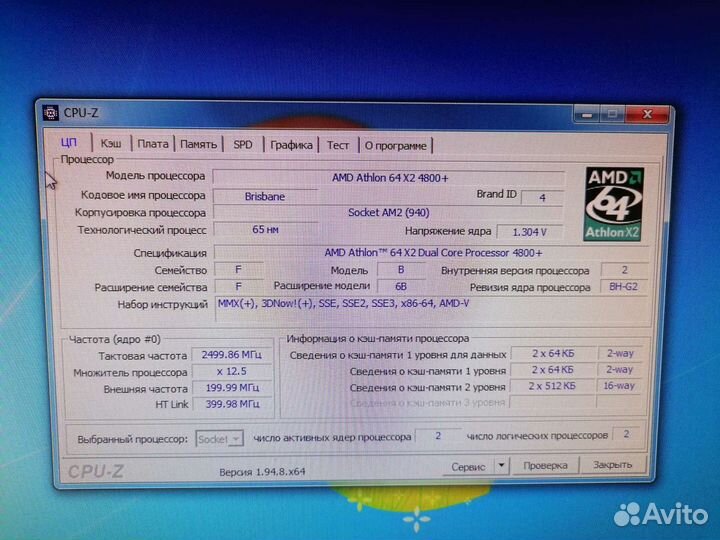Open the Кэш tab
The width and height of the screenshot is (720, 540).
click(111, 144)
